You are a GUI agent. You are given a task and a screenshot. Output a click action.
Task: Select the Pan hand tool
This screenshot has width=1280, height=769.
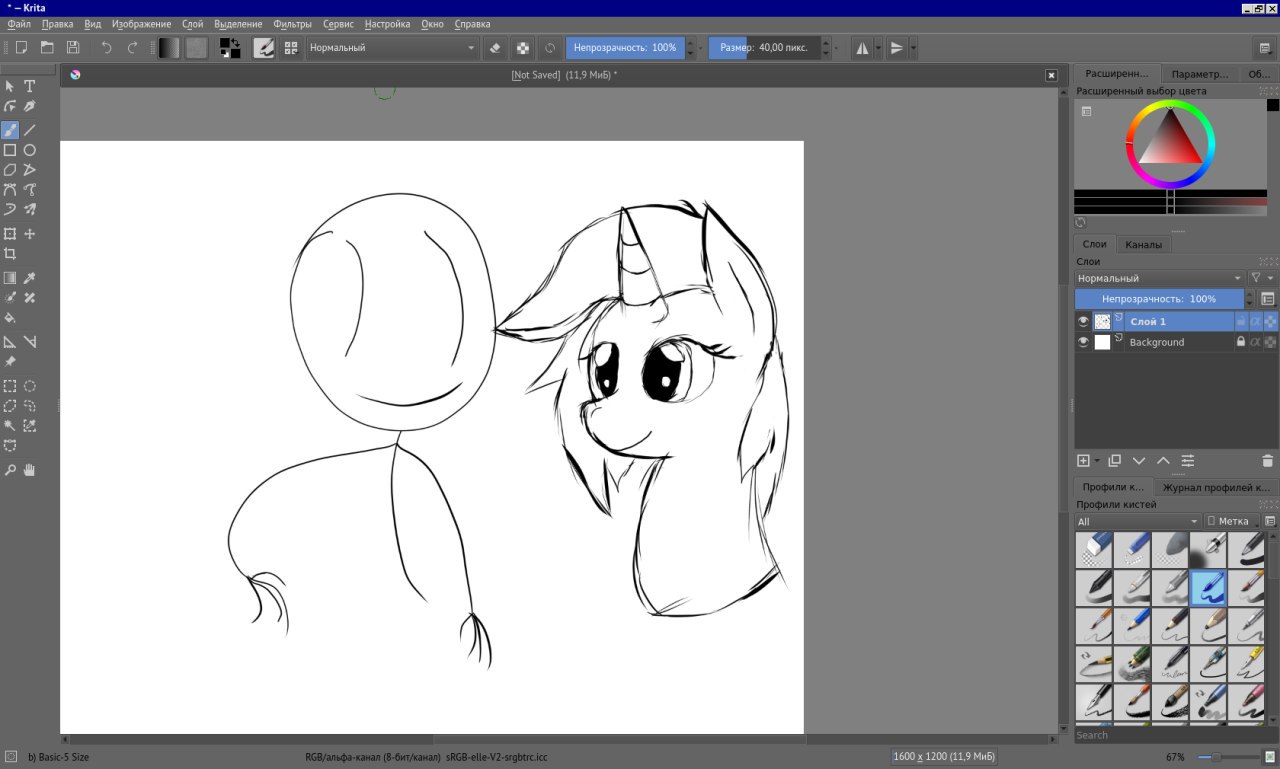coord(30,470)
